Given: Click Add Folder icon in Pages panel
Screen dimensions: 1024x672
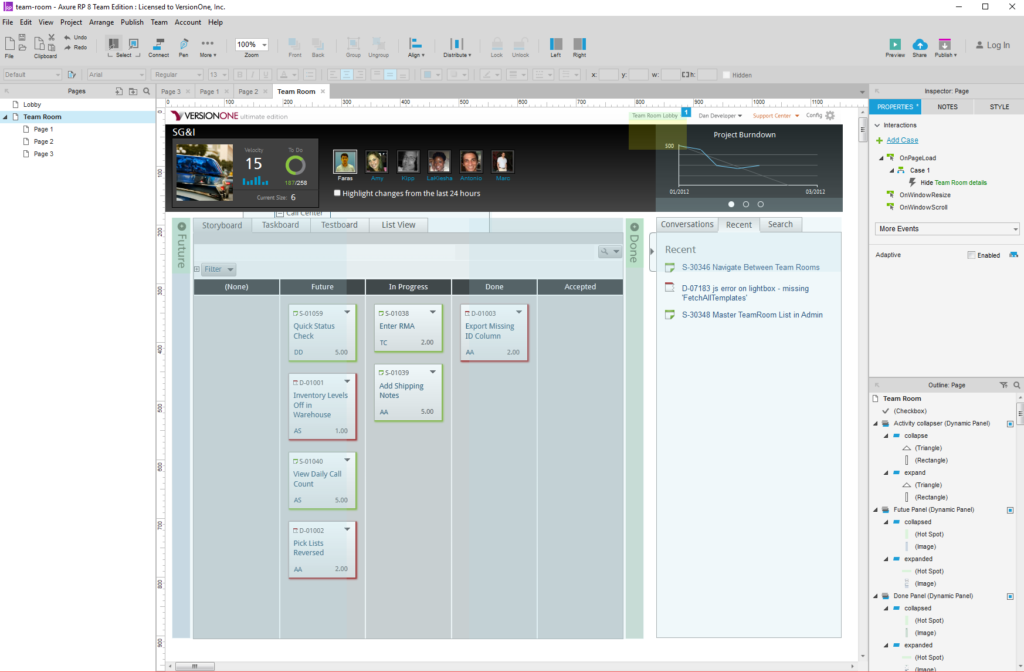Looking at the screenshot, I should [x=133, y=91].
